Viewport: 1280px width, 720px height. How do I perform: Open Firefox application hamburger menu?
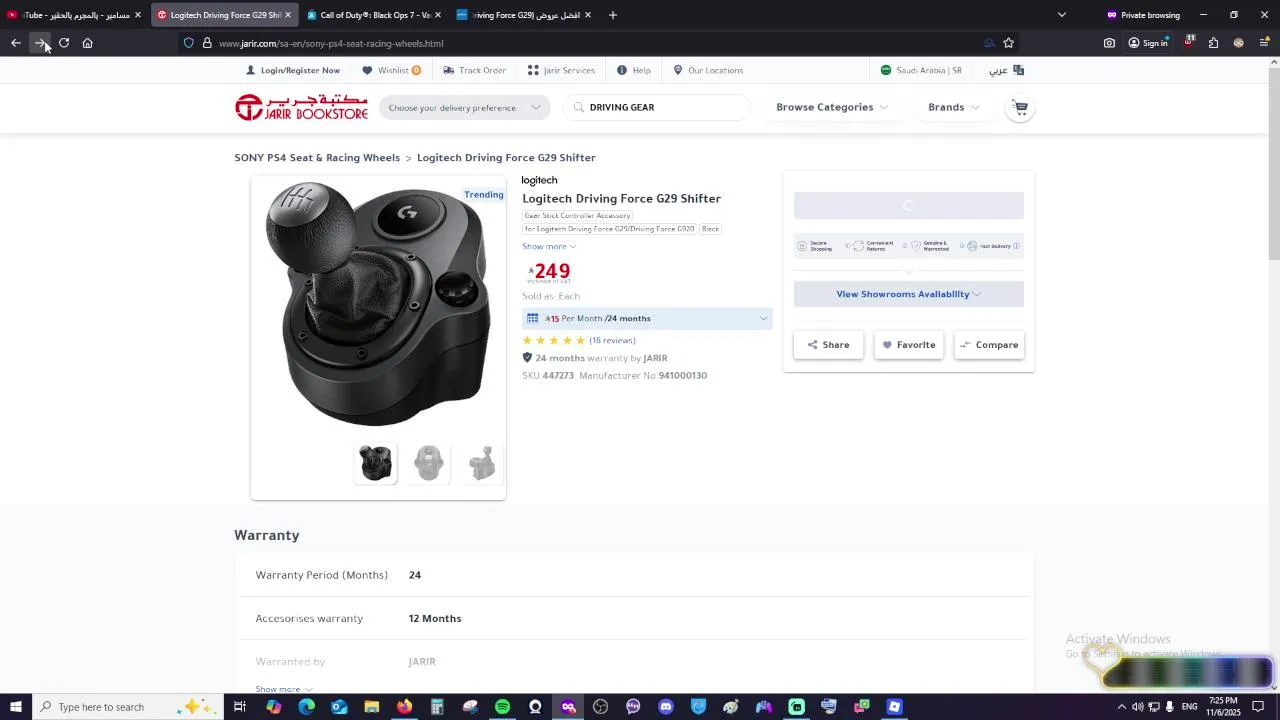[x=1264, y=43]
